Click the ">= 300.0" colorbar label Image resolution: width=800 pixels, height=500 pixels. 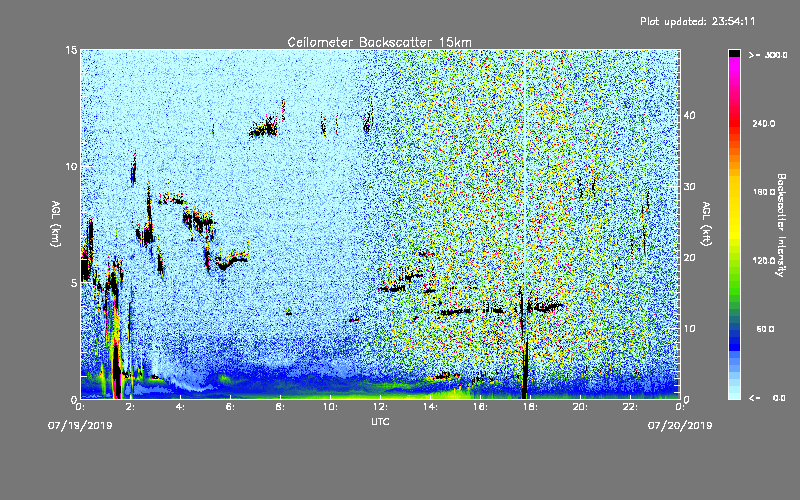coord(768,55)
